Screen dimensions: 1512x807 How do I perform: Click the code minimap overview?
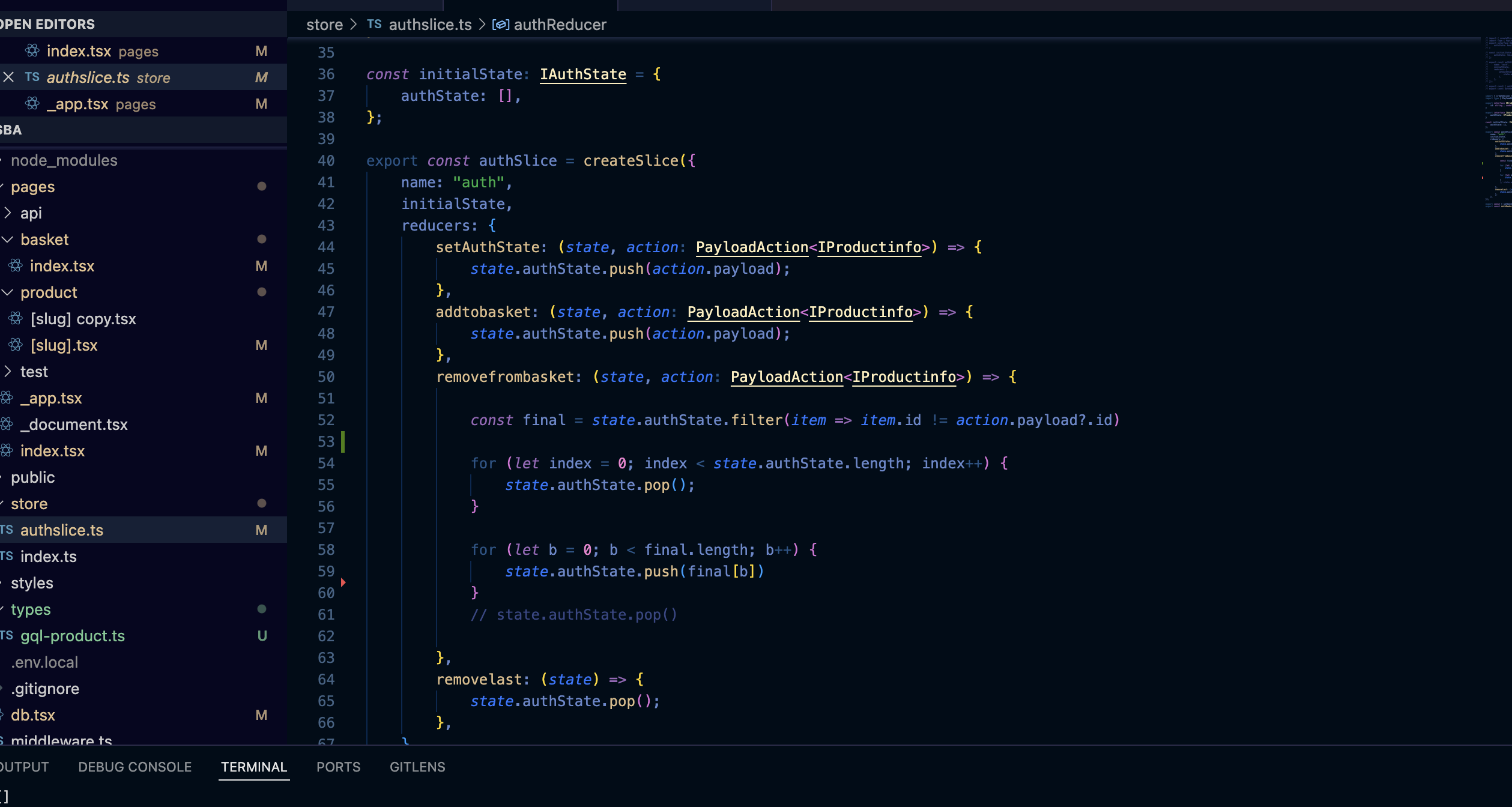pos(1498,120)
